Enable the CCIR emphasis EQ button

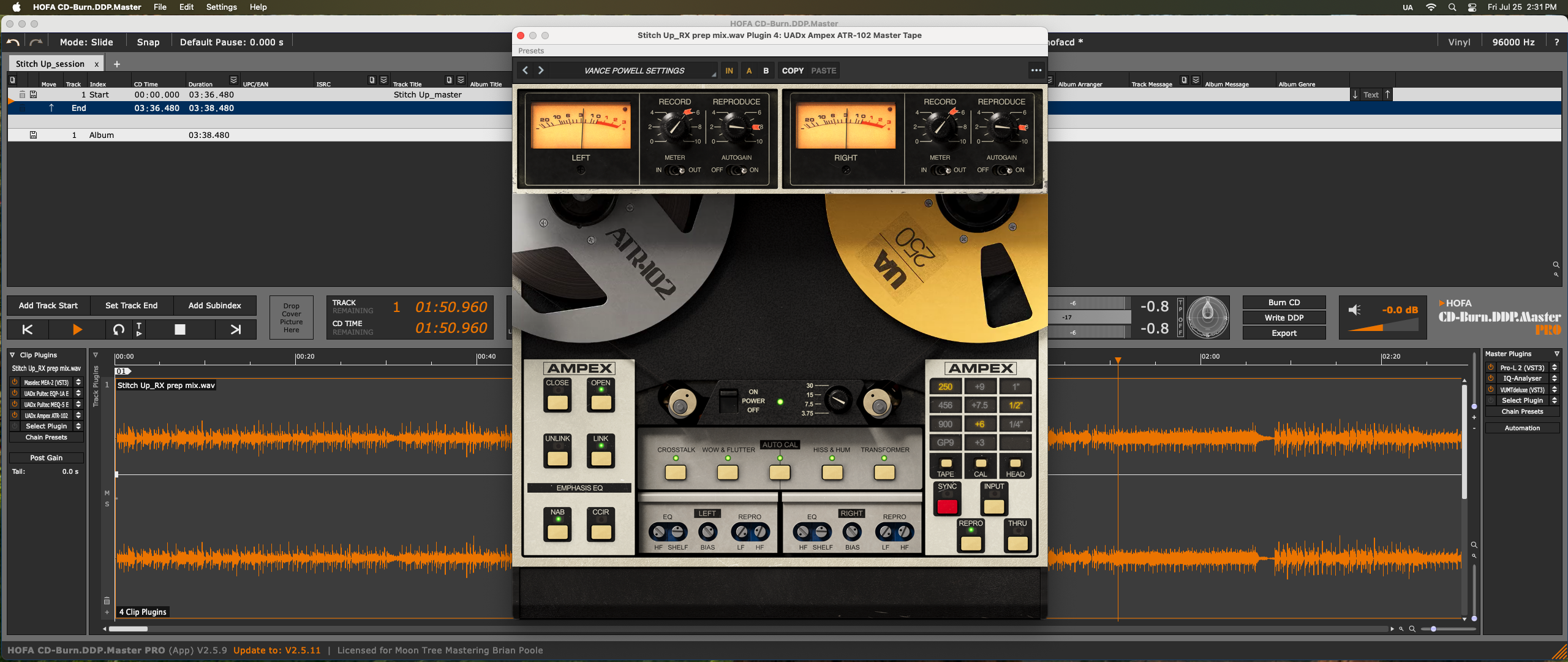pos(600,531)
